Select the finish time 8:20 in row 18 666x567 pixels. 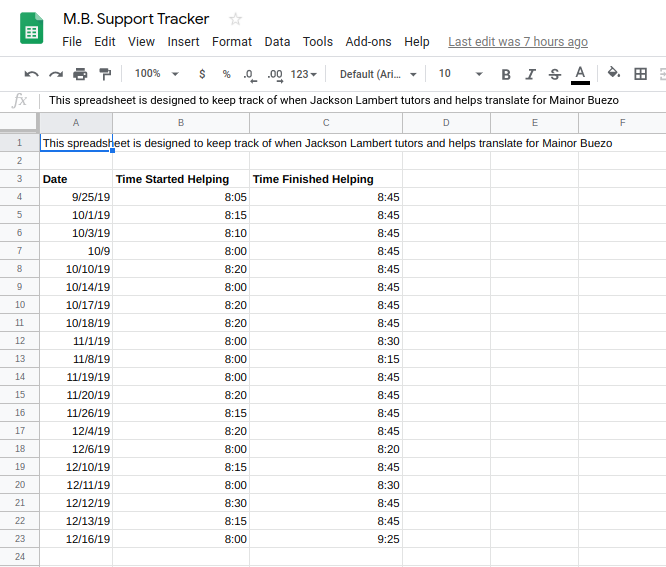[x=326, y=449]
